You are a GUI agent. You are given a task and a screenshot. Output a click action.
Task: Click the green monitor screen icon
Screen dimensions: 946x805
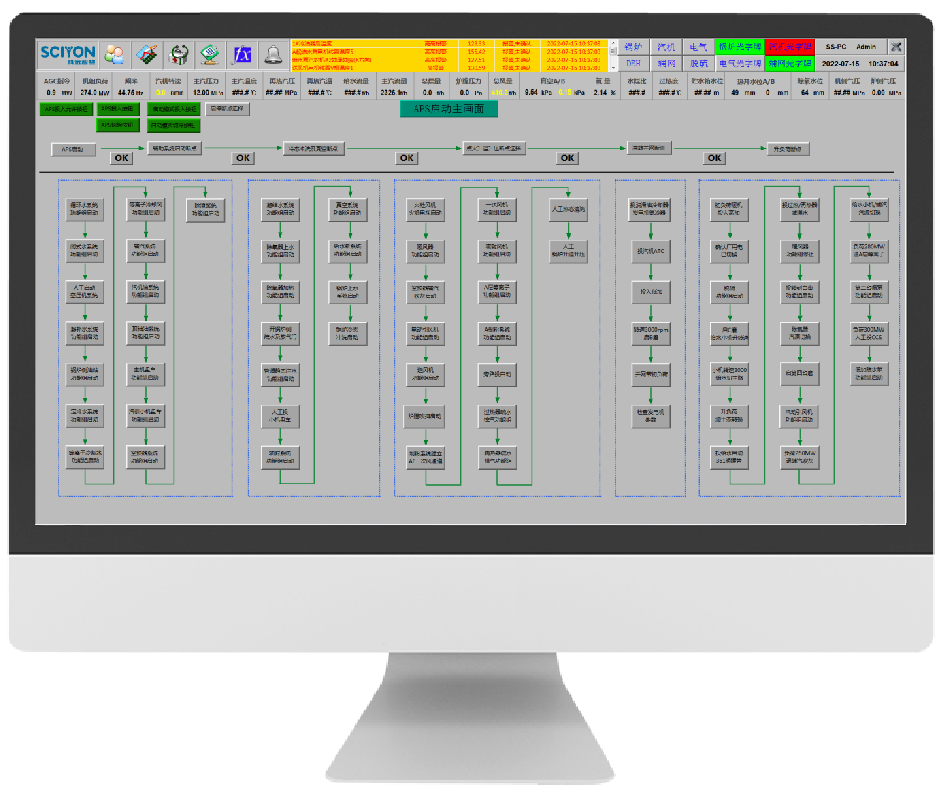(209, 54)
